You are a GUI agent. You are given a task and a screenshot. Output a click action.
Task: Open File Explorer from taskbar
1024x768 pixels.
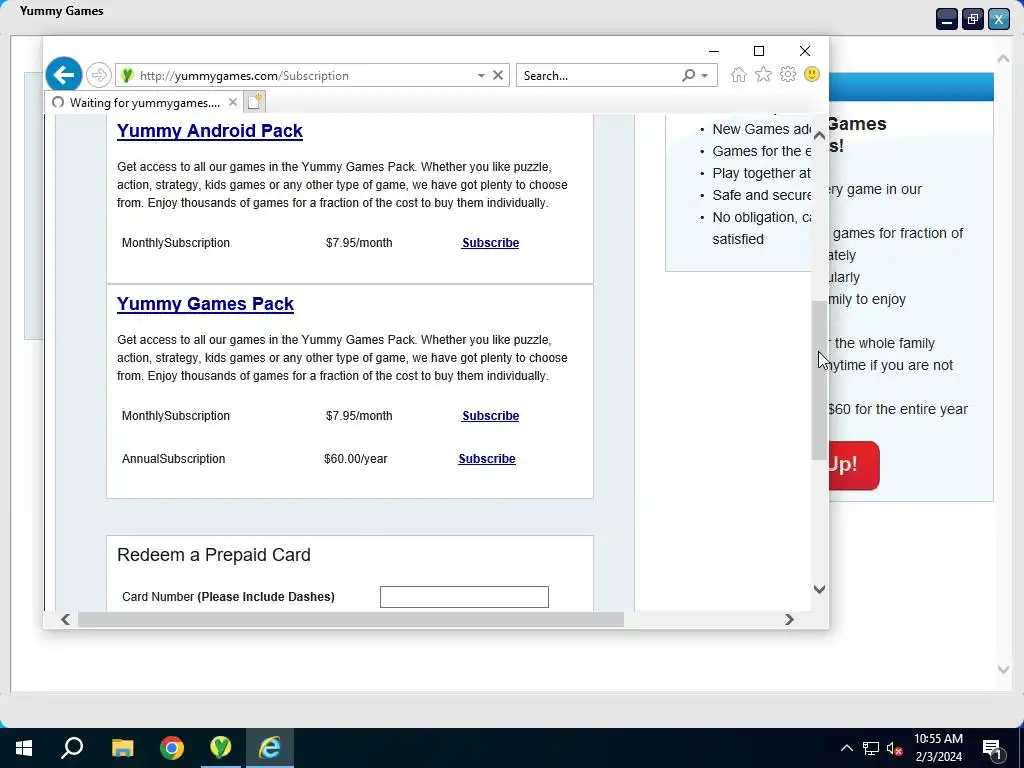[122, 748]
